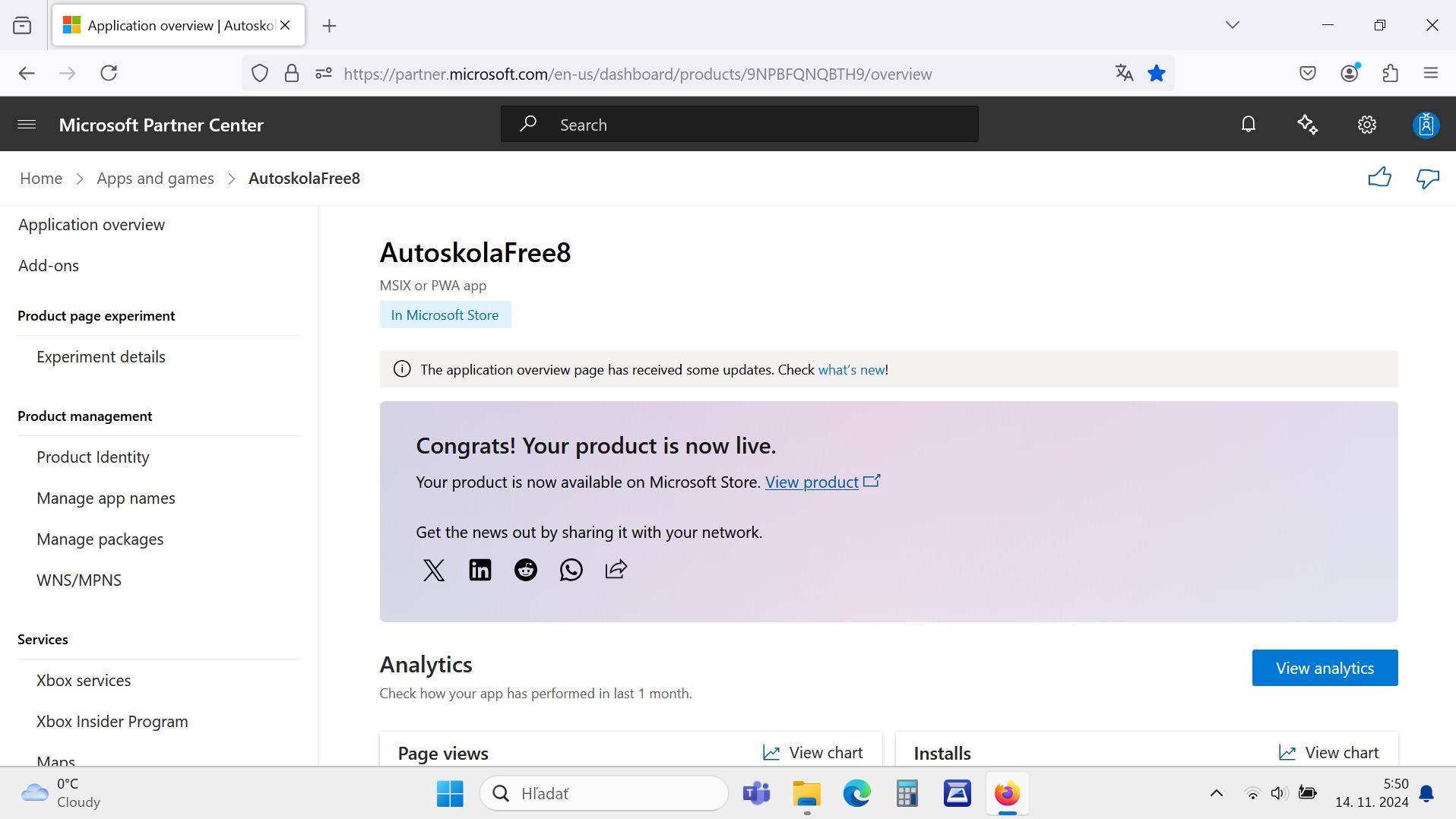Open Manage packages in sidebar
The height and width of the screenshot is (819, 1456).
(100, 539)
